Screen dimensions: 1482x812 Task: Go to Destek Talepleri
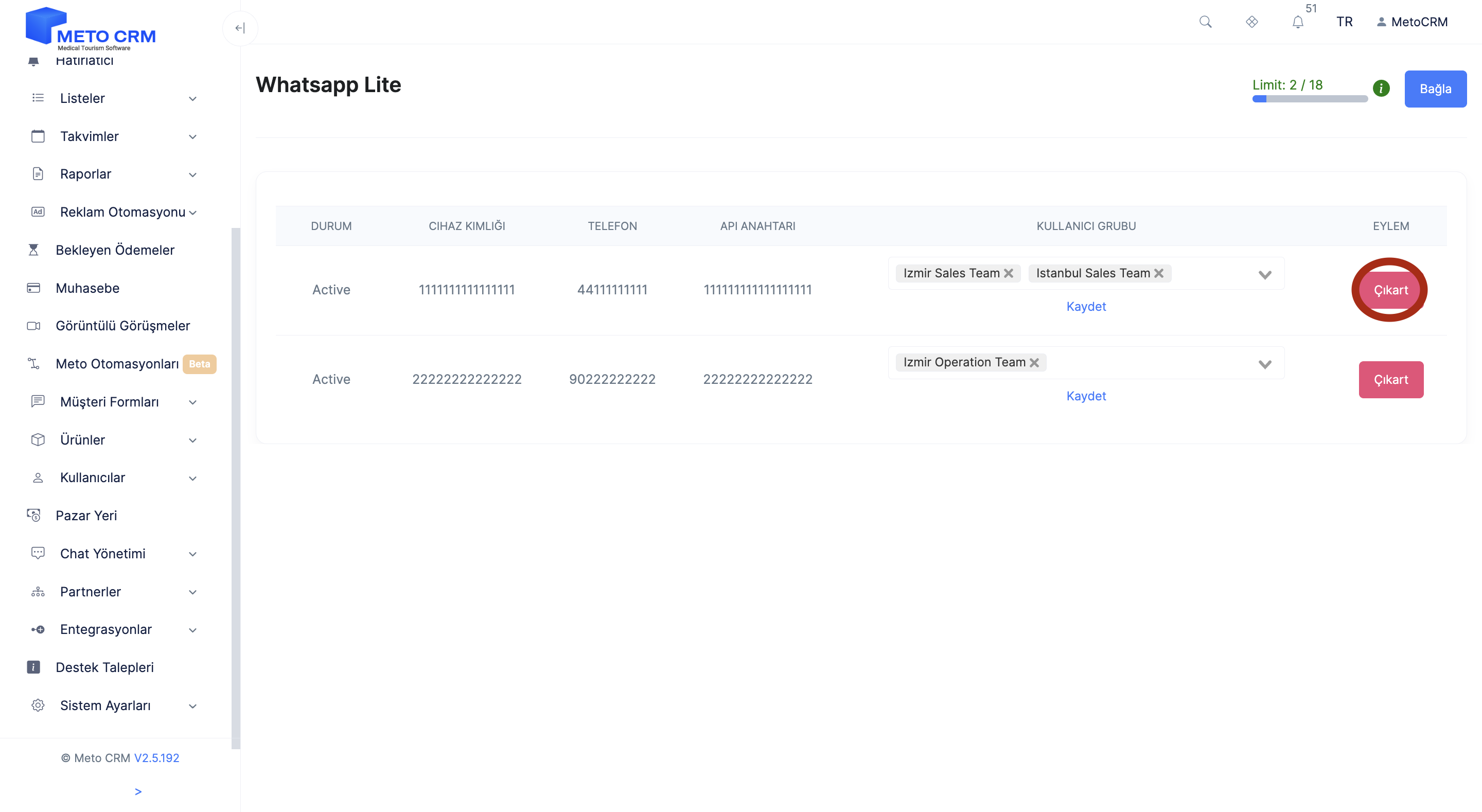(104, 667)
